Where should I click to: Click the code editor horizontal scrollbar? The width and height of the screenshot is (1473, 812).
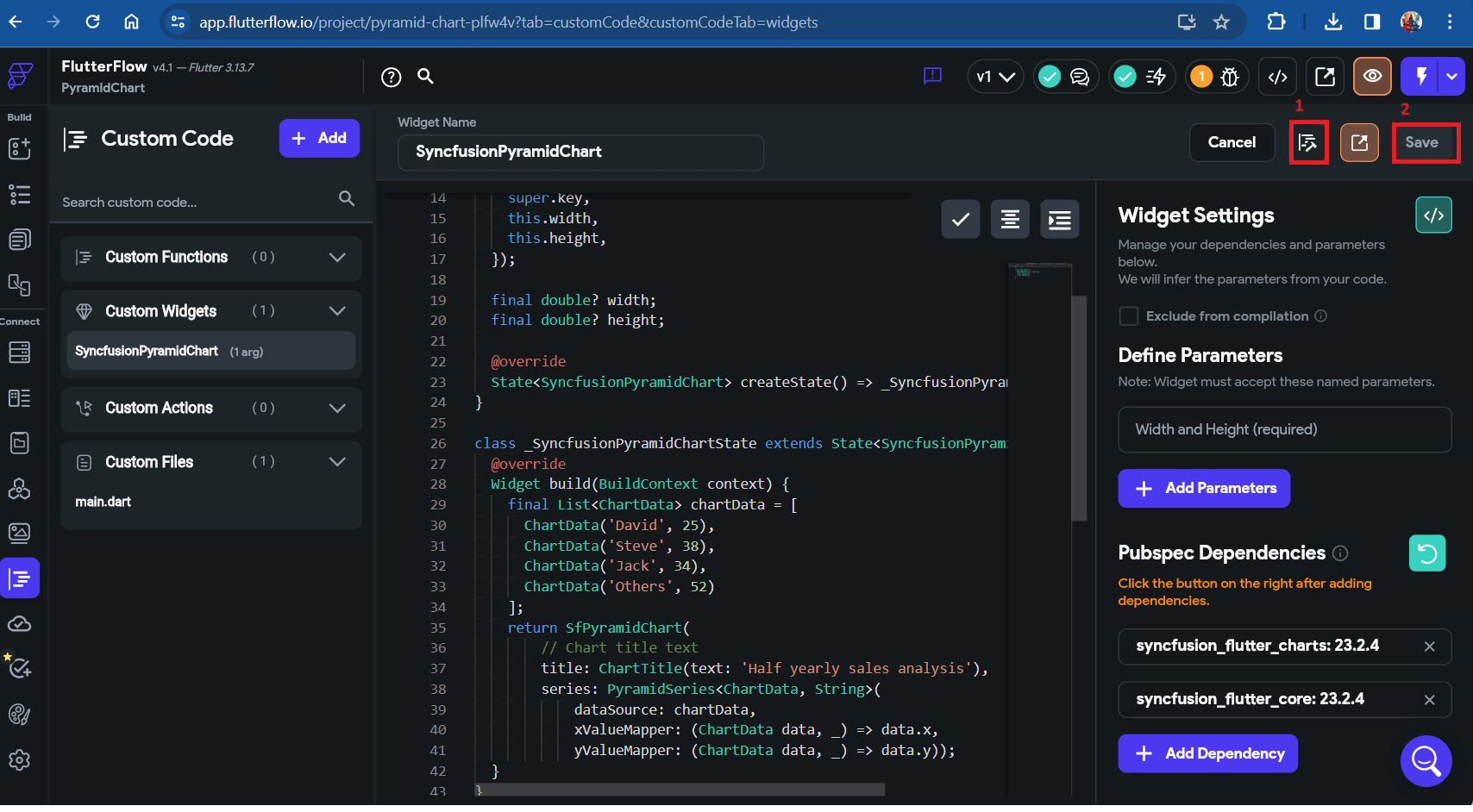680,790
